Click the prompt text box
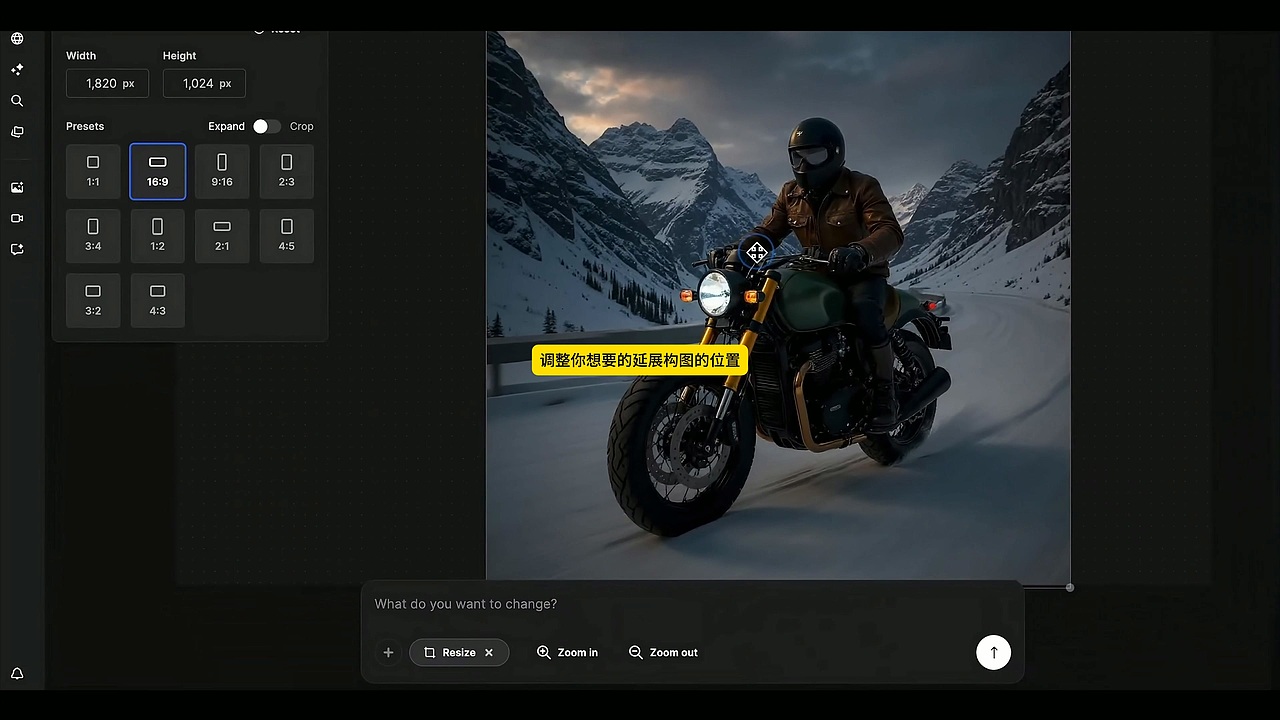This screenshot has height=720, width=1280. coord(691,604)
